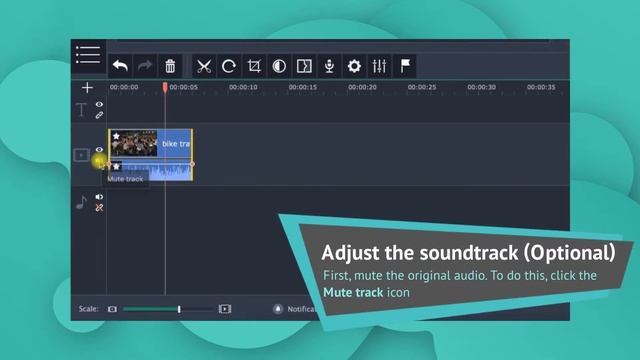Select the audio track music note

[82, 202]
